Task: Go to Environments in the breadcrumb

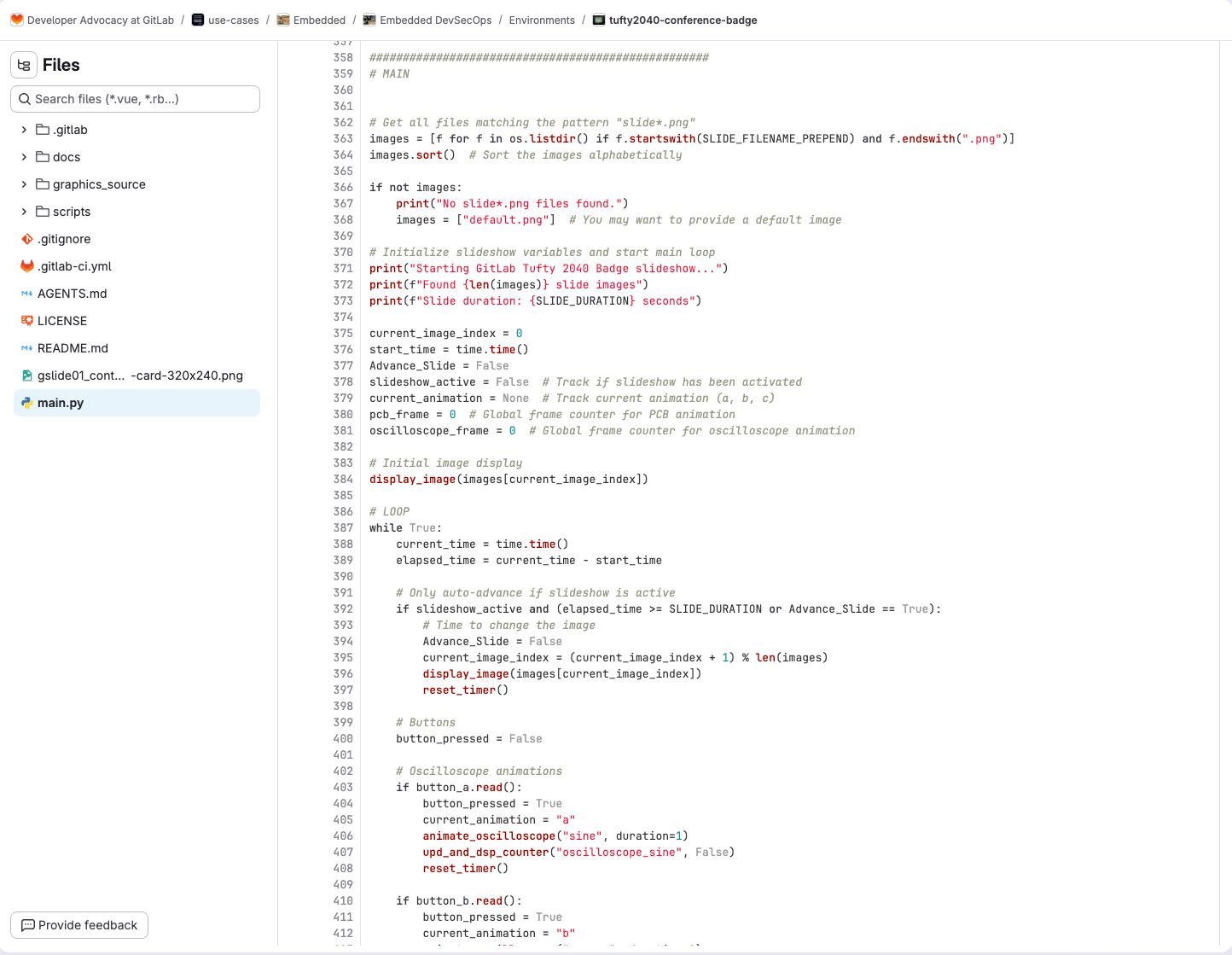Action: 542,20
